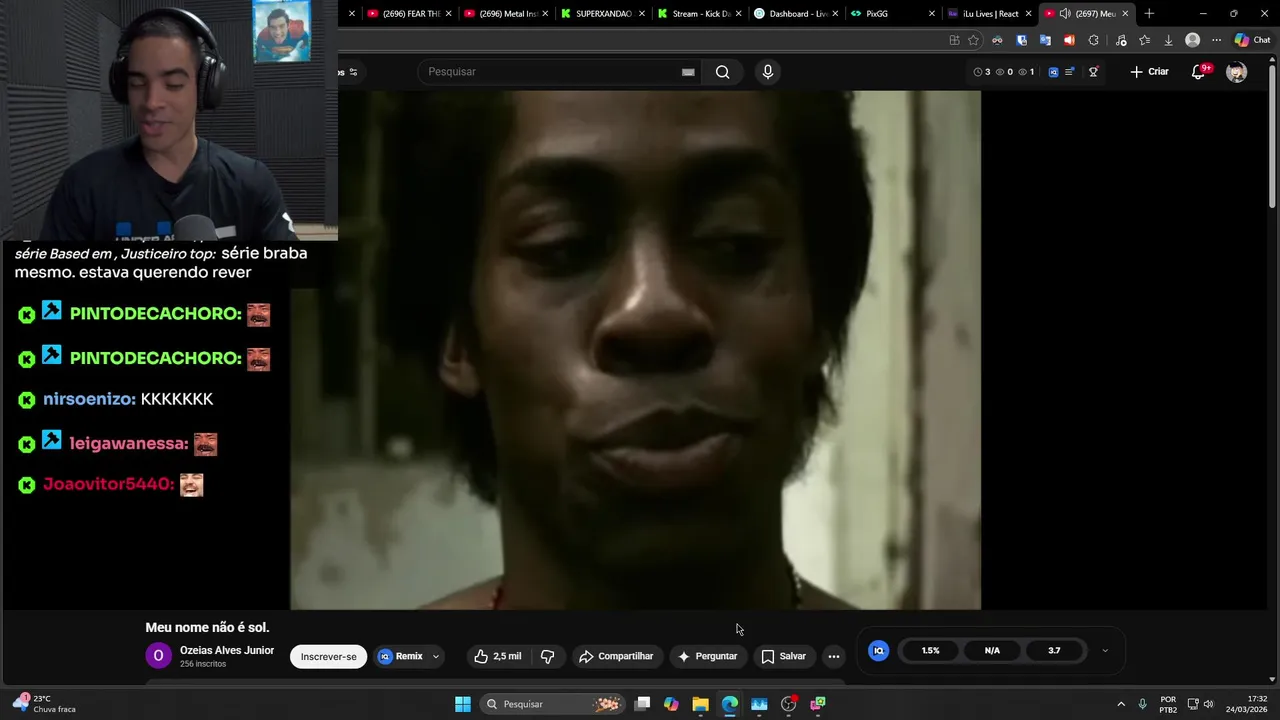Click the red speaker extension icon
Screen dimensions: 1280x720
1069,40
